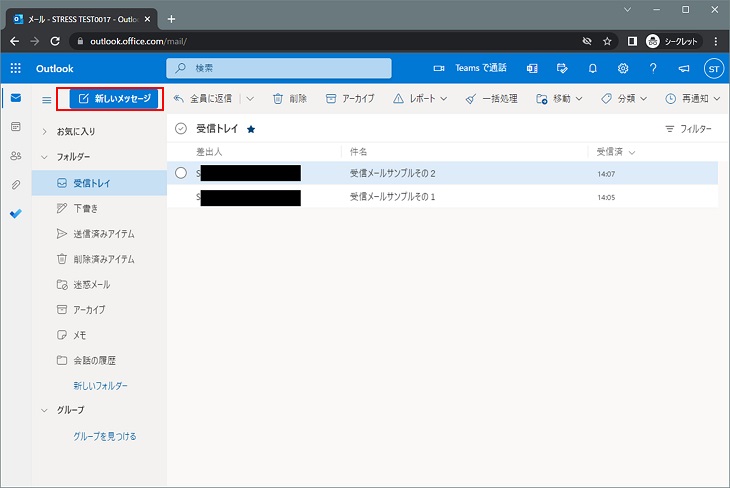Screen dimensions: 730x488
Task: Open Chrome three-dot menu
Action: tap(716, 41)
